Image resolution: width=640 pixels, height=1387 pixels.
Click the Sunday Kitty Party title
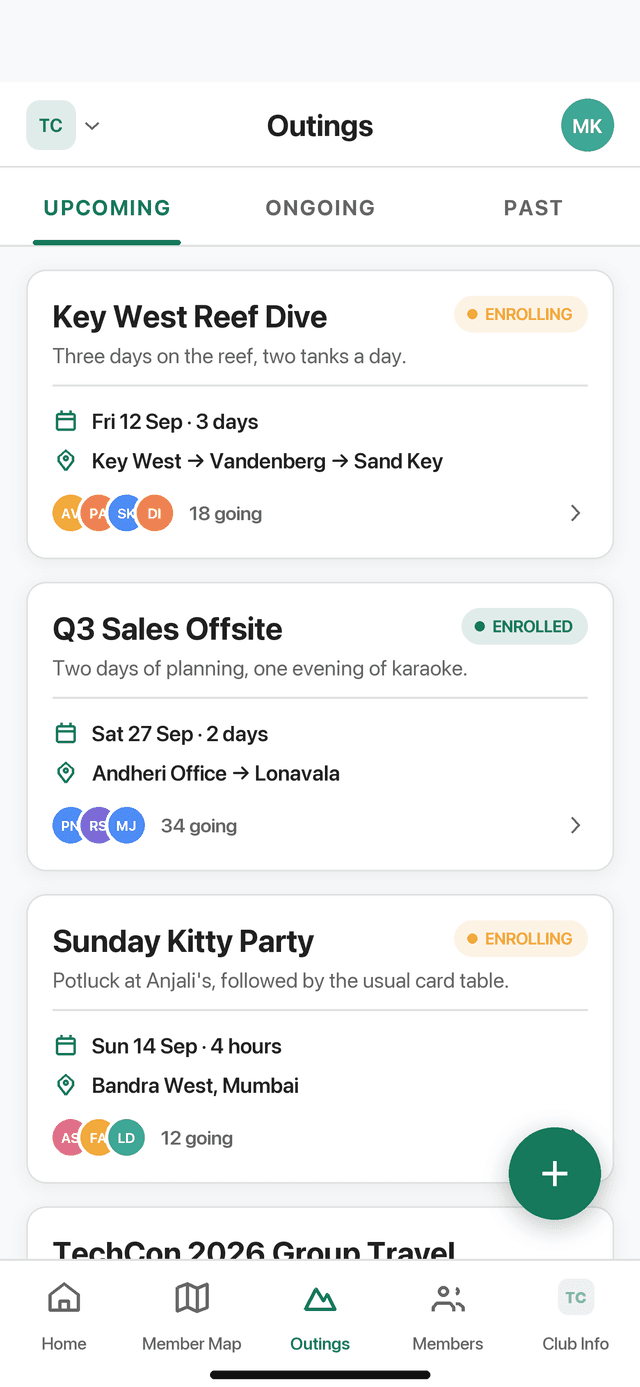click(x=183, y=941)
